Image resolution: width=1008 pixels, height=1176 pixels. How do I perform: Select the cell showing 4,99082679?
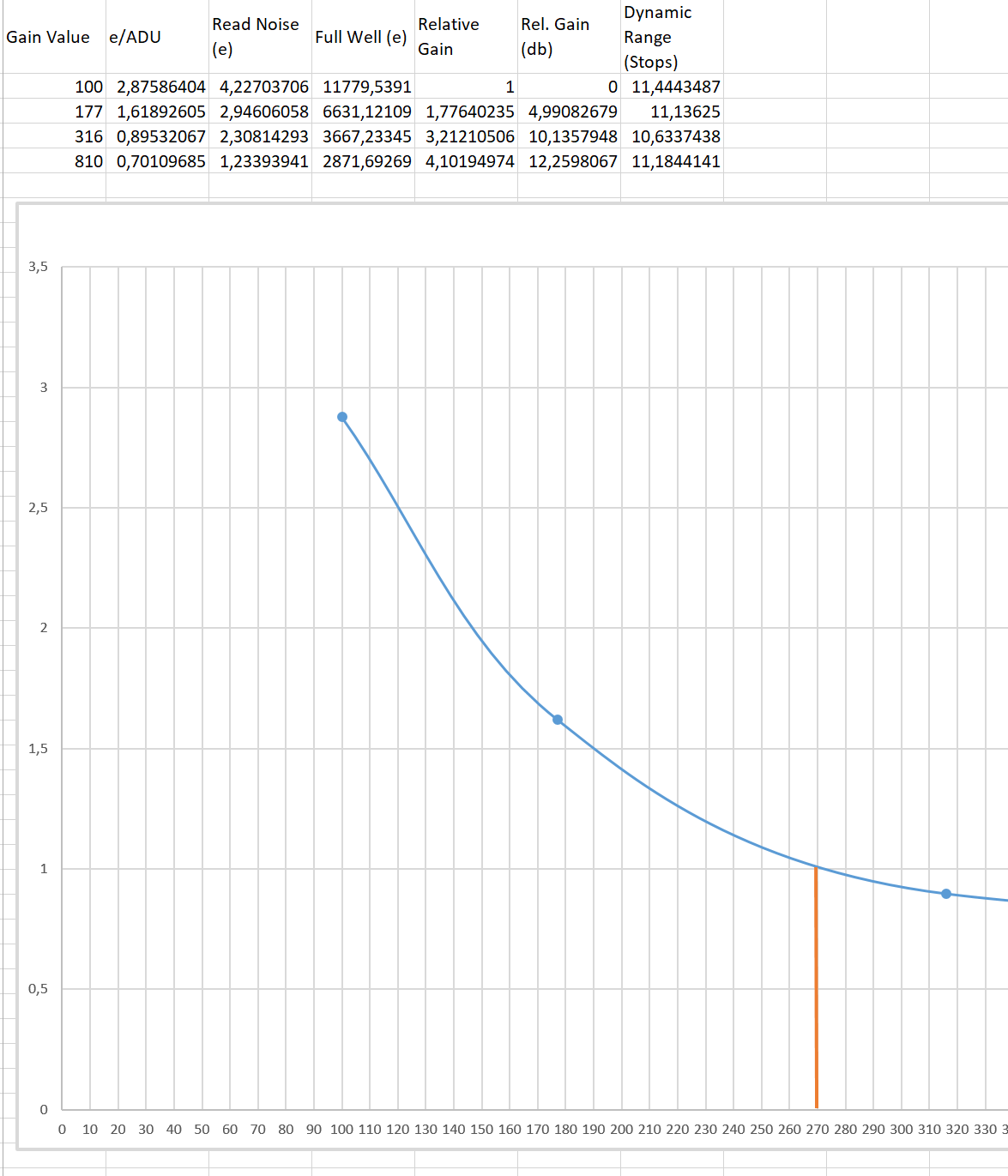tap(573, 112)
